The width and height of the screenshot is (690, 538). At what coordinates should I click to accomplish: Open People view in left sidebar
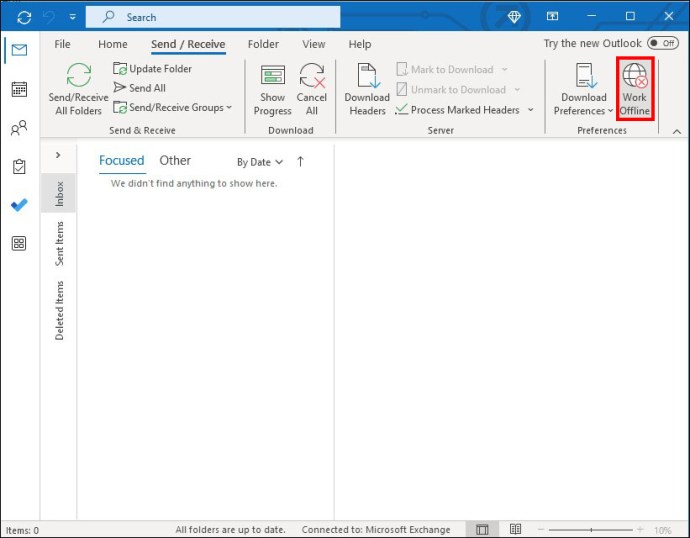coord(19,128)
